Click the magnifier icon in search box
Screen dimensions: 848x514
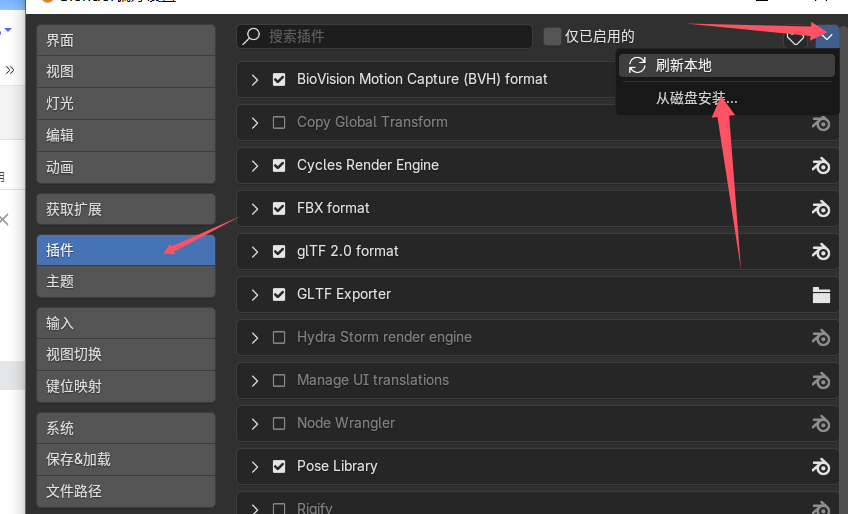[251, 36]
